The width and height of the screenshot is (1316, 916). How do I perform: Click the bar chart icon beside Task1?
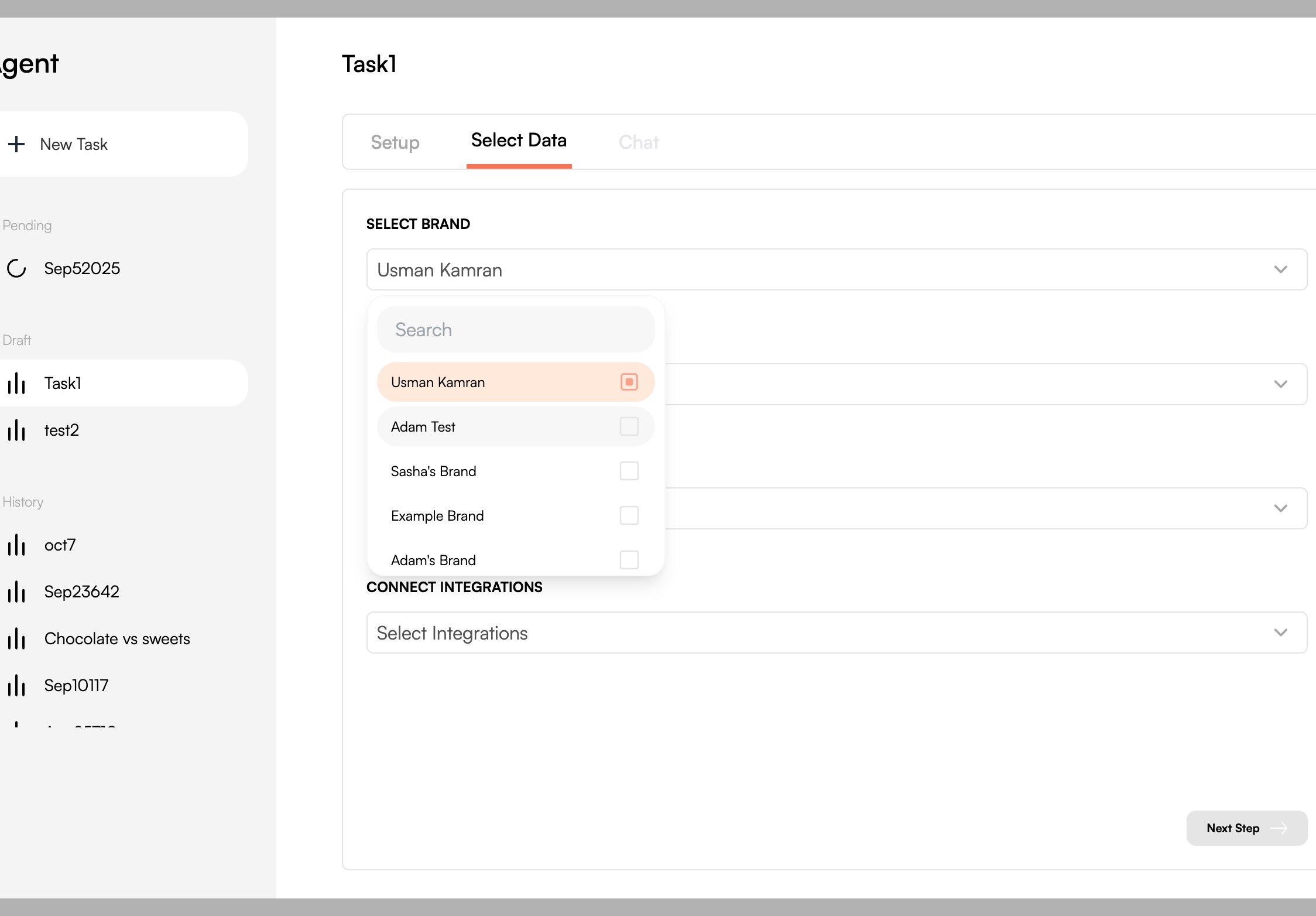16,384
